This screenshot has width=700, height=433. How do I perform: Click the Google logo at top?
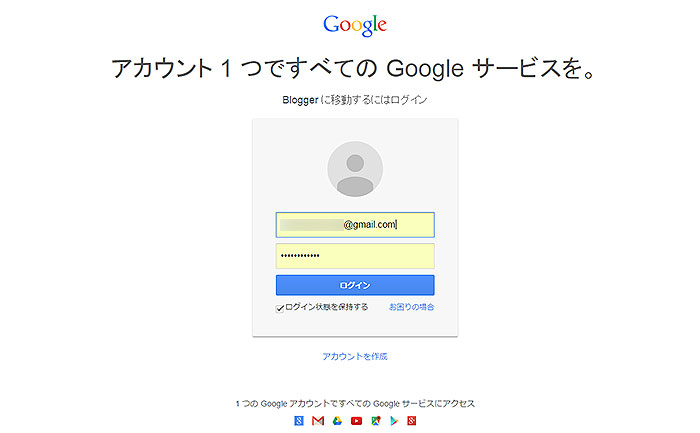click(355, 25)
